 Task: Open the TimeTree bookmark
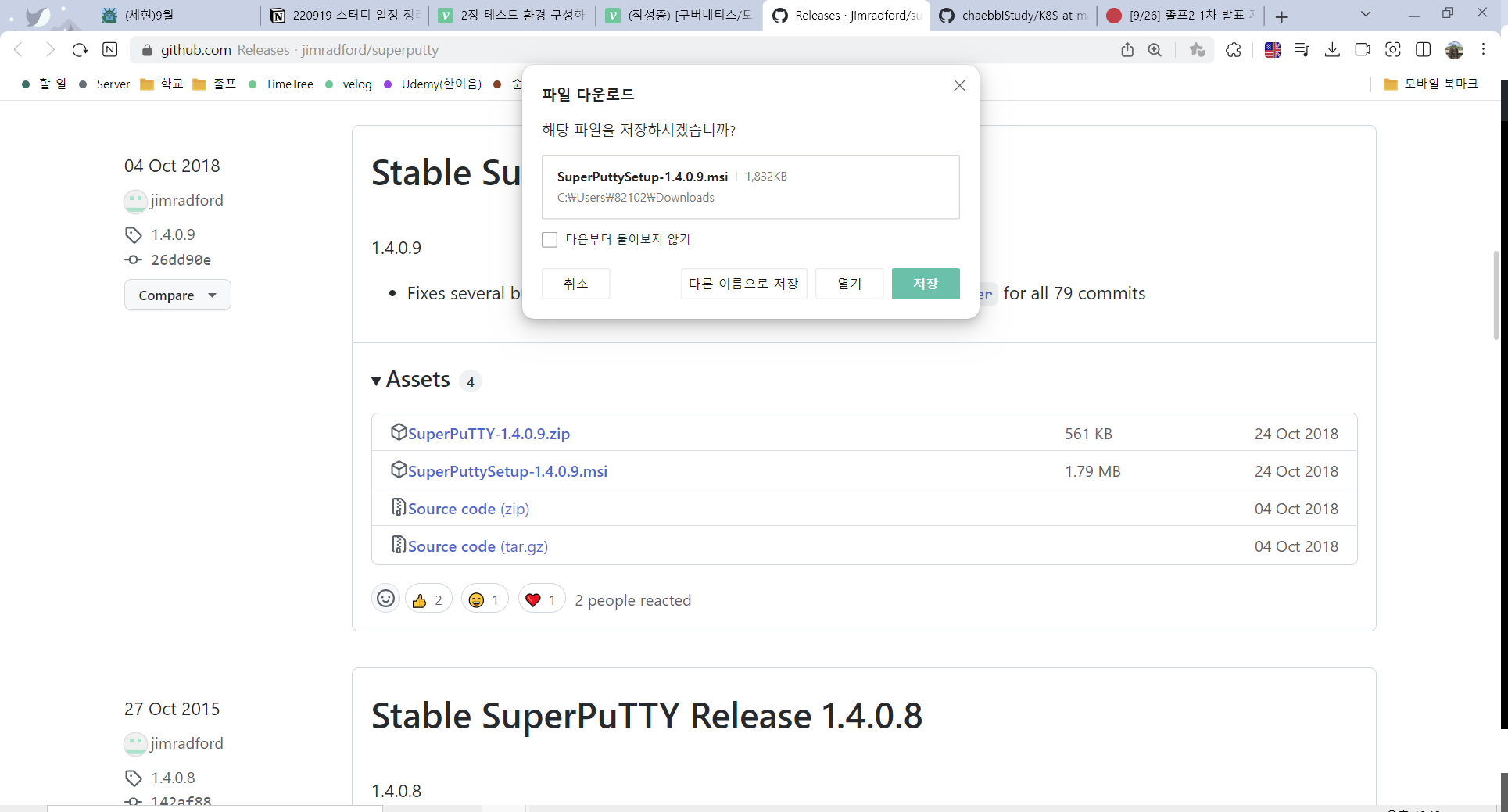pyautogui.click(x=281, y=84)
